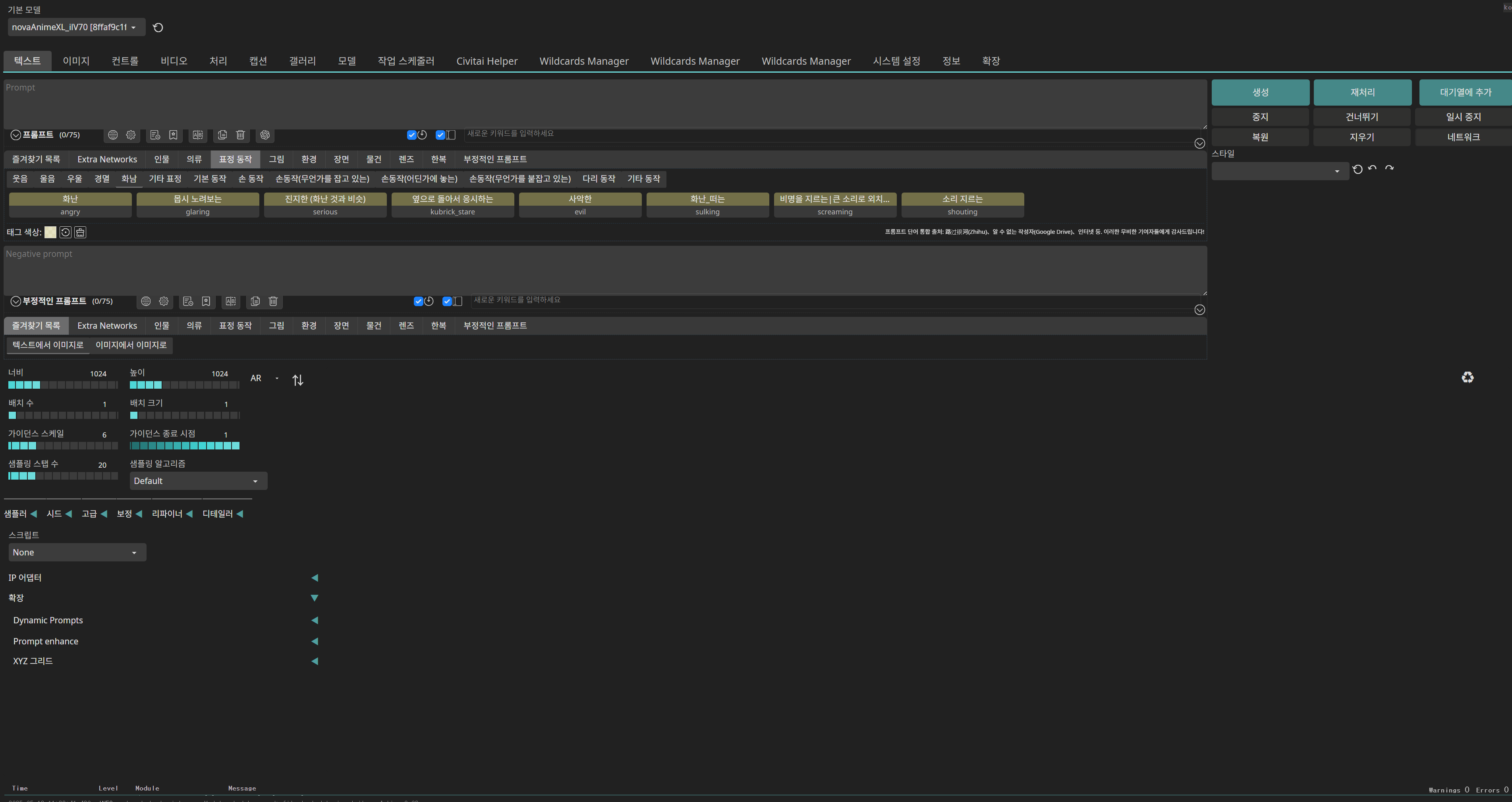Select the 의류 prompt category tab
This screenshot has height=802, width=1512.
[194, 159]
